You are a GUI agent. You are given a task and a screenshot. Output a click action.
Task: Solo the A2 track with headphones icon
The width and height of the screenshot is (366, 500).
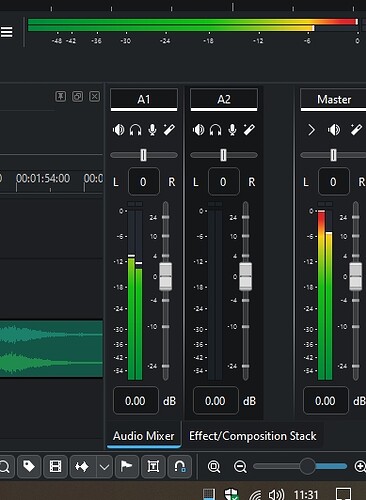pos(215,130)
